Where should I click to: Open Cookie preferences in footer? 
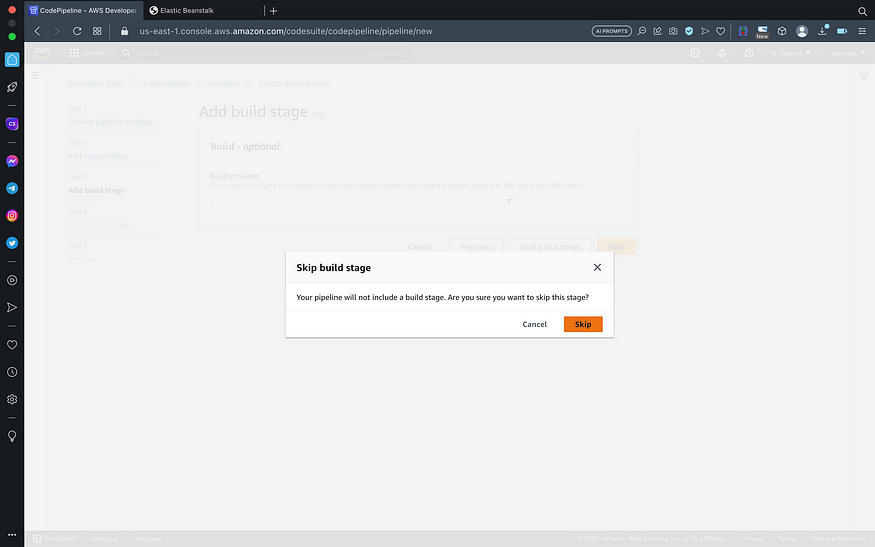[x=838, y=539]
